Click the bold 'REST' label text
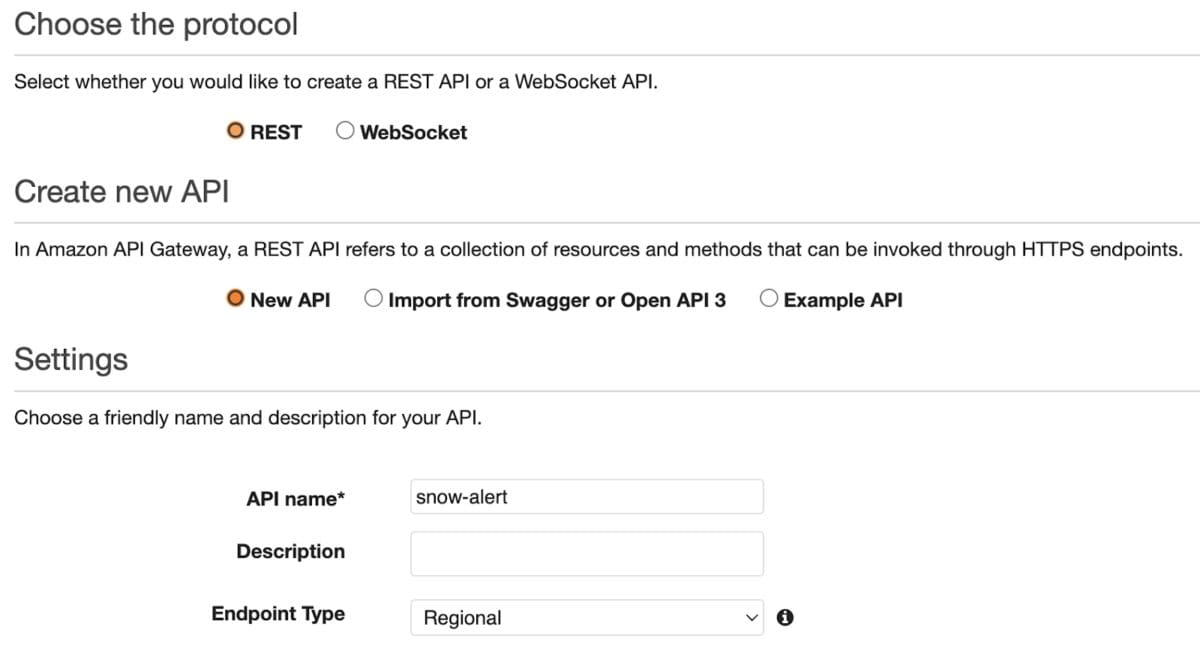The width and height of the screenshot is (1200, 672). click(x=277, y=131)
